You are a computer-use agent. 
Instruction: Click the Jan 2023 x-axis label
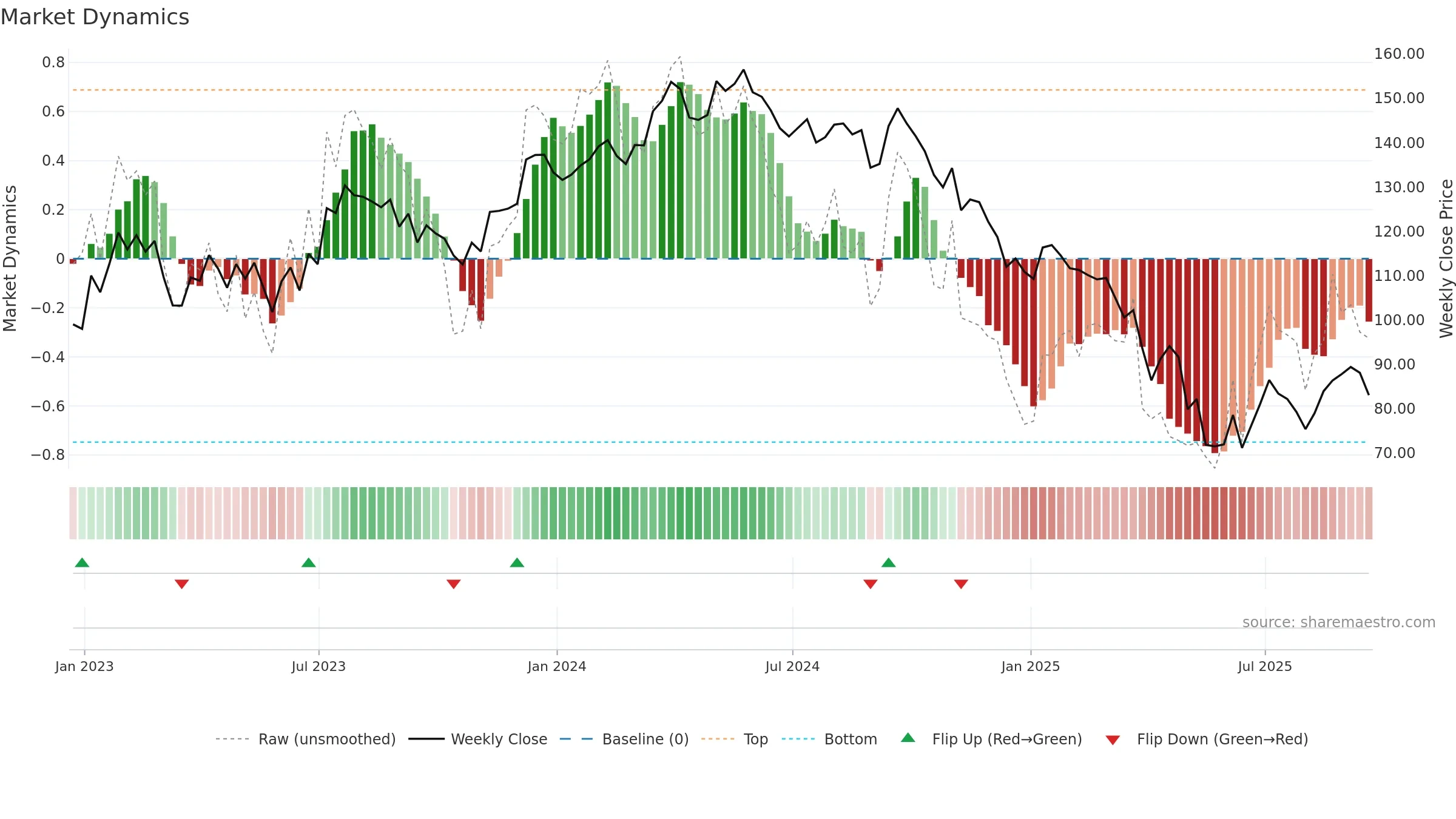tap(84, 666)
